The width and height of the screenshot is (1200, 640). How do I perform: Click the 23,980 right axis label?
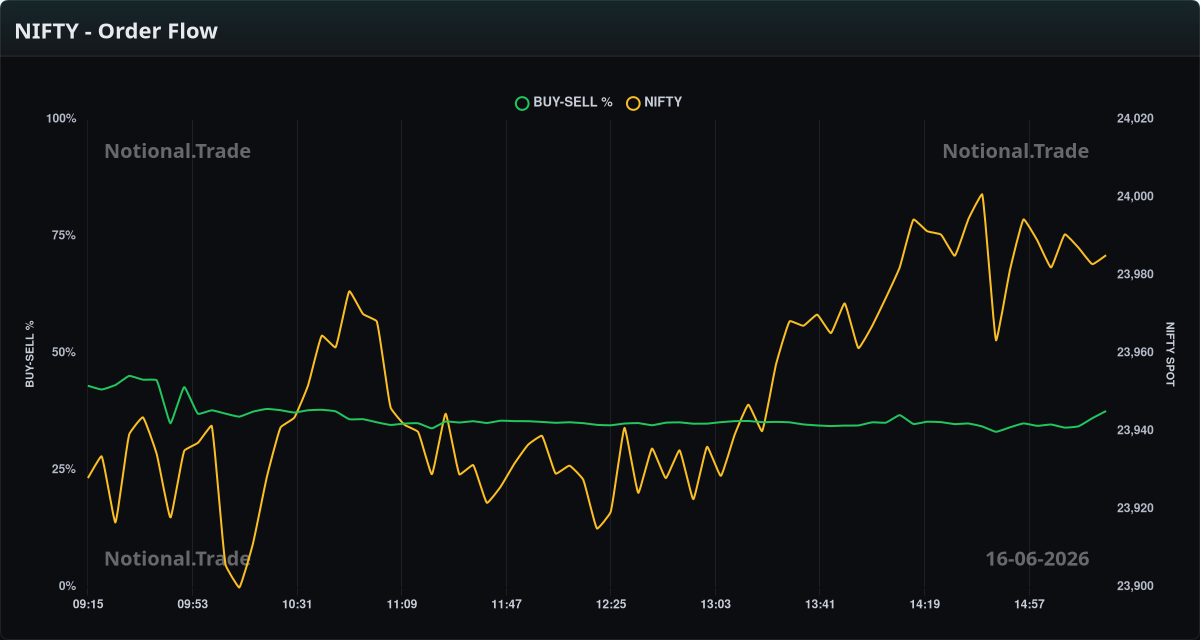[1135, 275]
